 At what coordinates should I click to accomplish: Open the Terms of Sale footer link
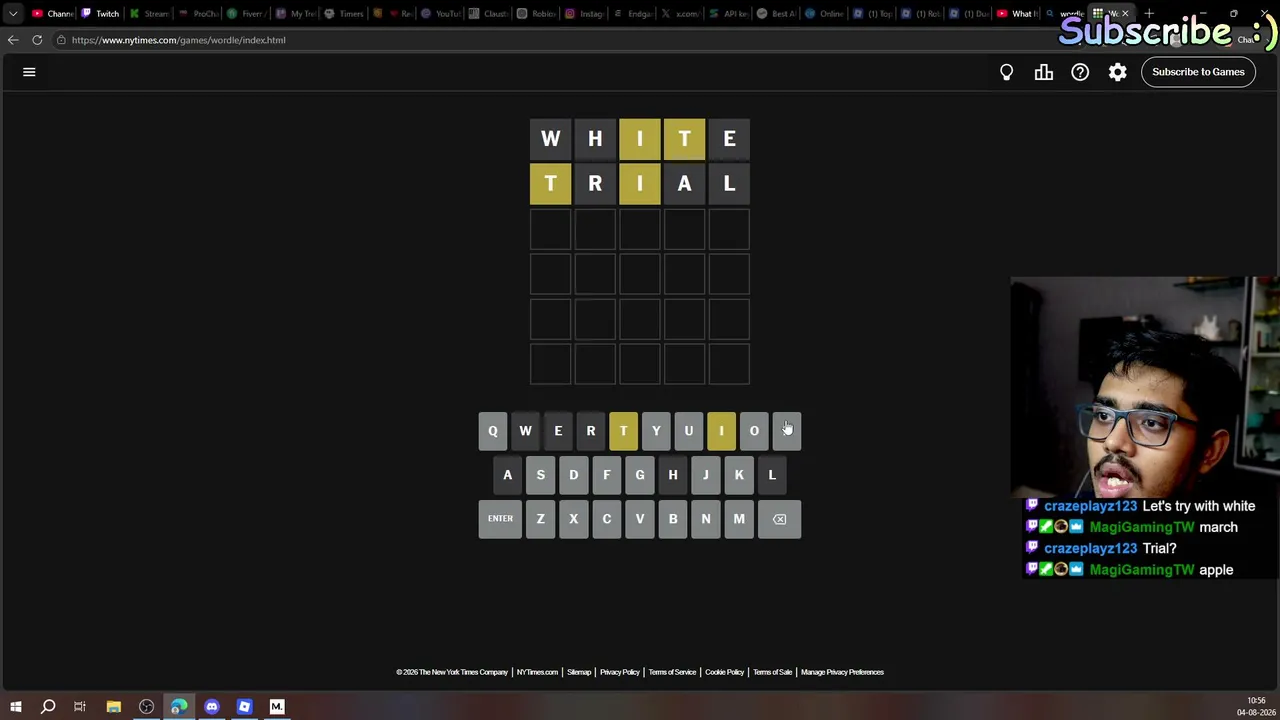pyautogui.click(x=773, y=672)
